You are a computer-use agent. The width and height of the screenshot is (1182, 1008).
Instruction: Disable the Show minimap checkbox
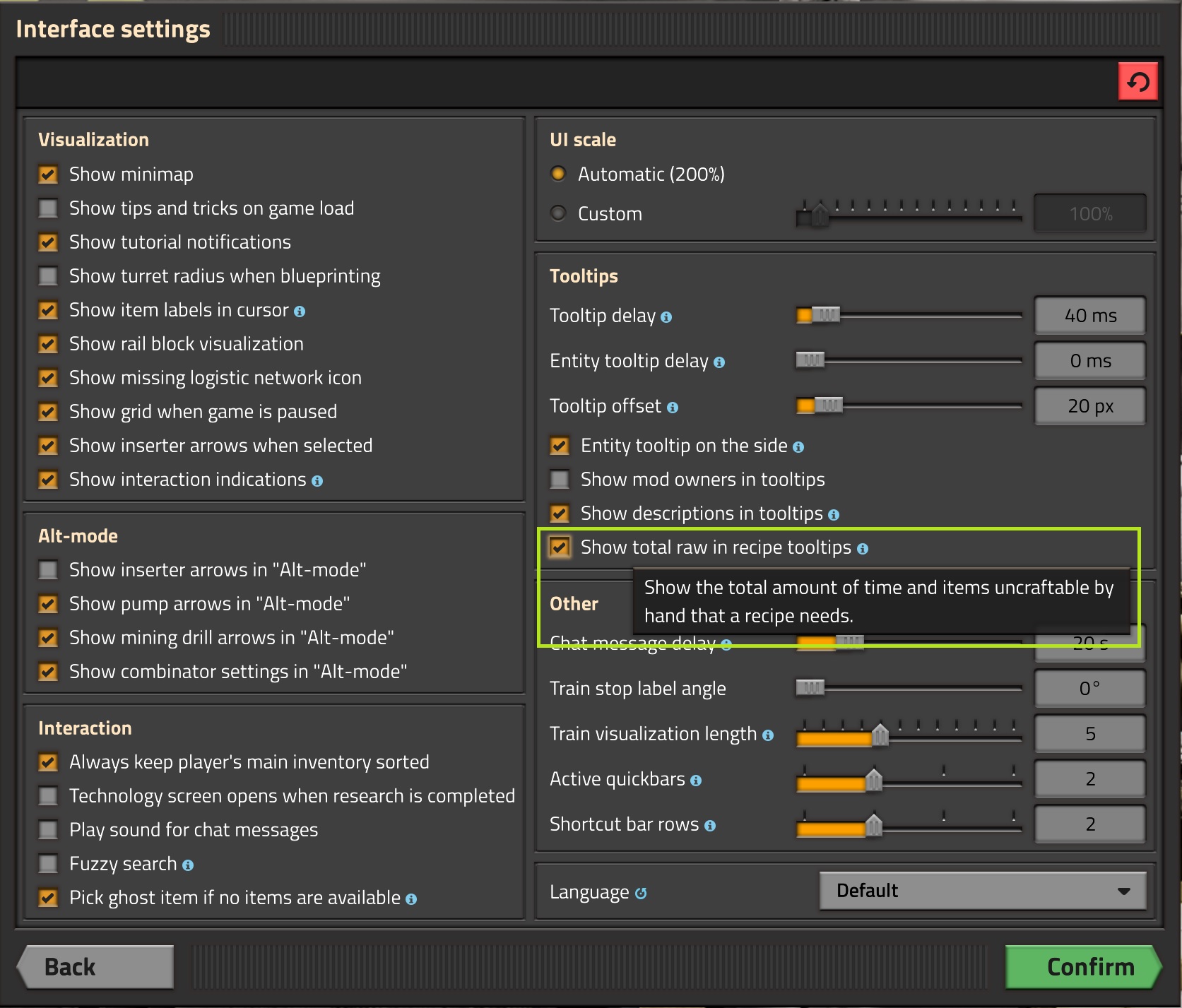point(48,174)
